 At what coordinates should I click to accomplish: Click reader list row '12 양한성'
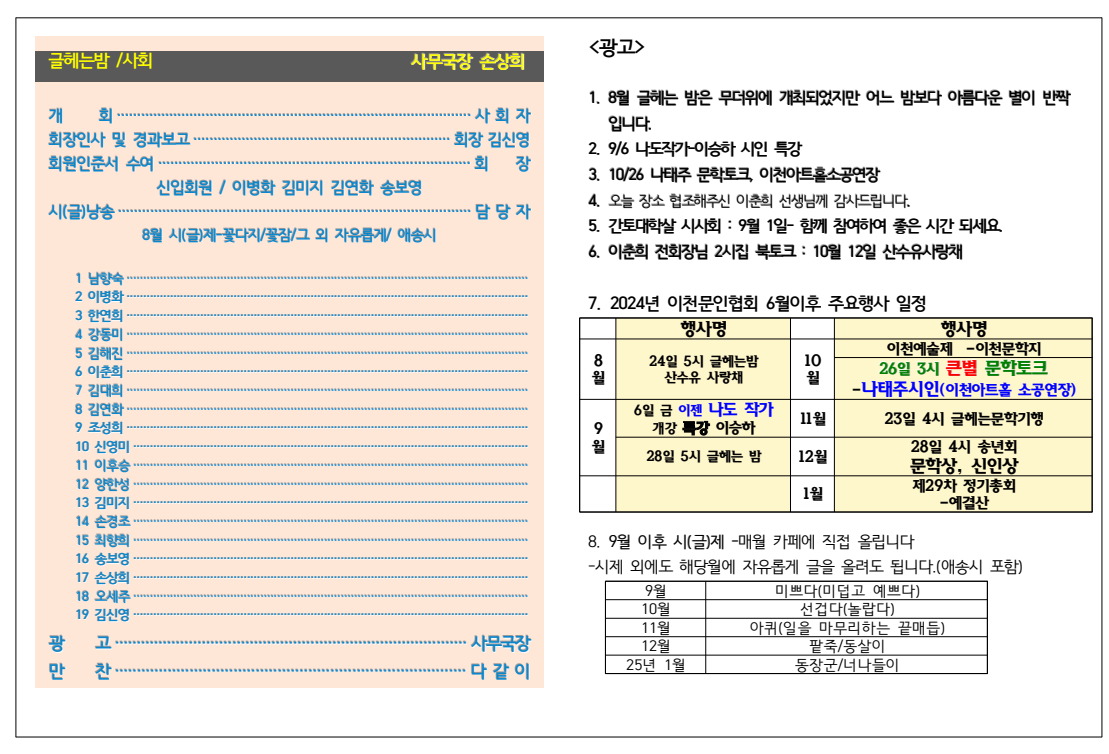pyautogui.click(x=301, y=484)
